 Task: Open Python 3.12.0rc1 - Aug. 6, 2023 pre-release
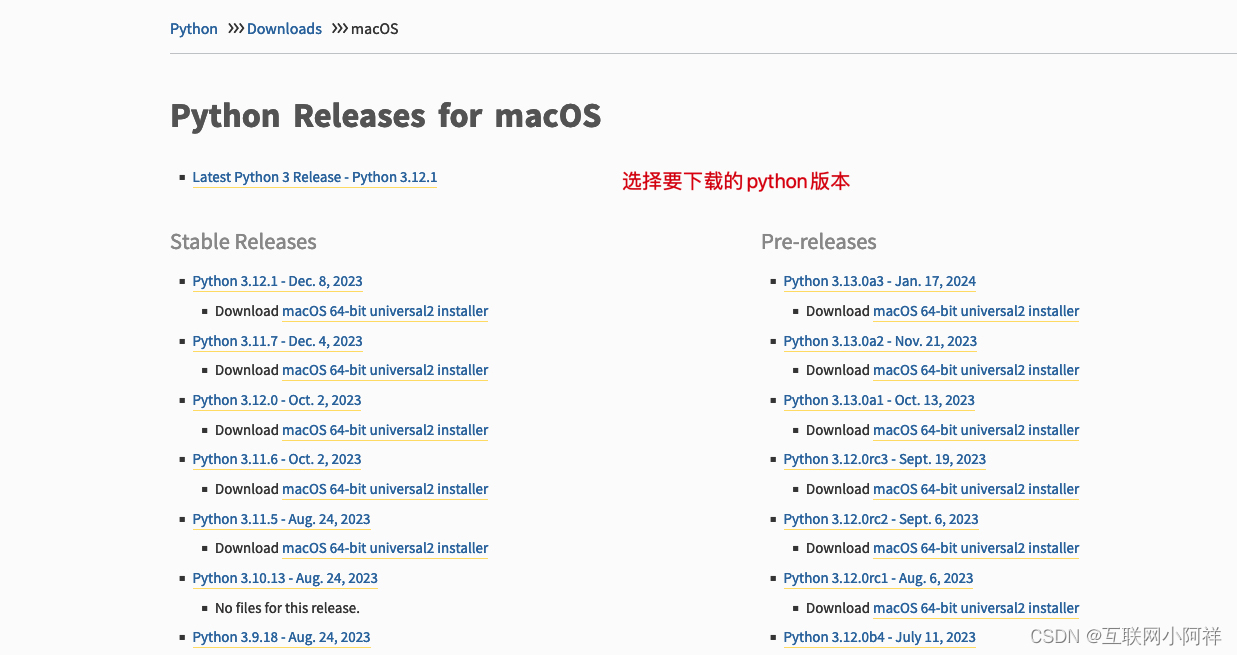coord(878,578)
